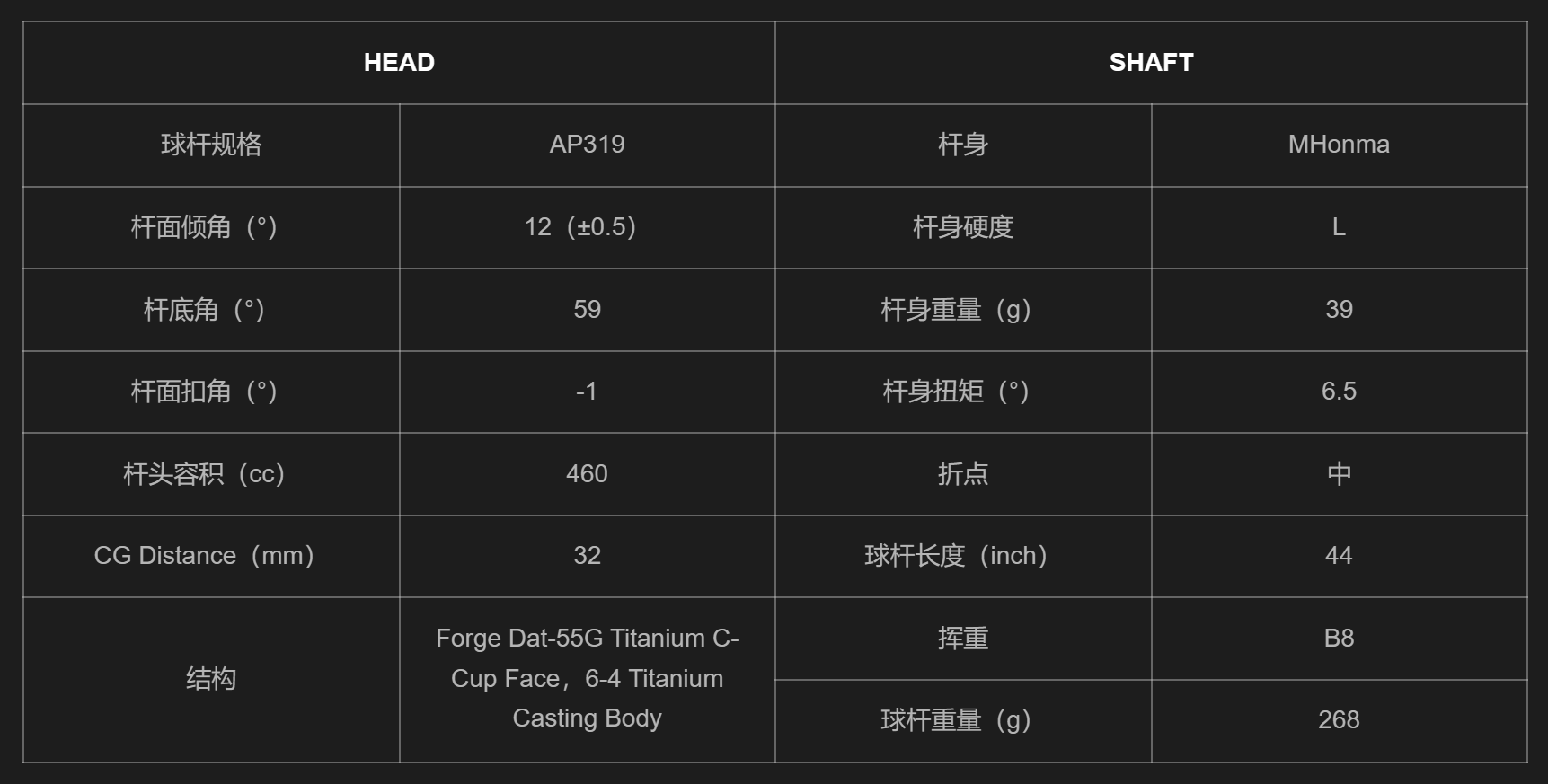Click the shaft weight value 39
This screenshot has width=1548, height=784.
[x=1339, y=310]
